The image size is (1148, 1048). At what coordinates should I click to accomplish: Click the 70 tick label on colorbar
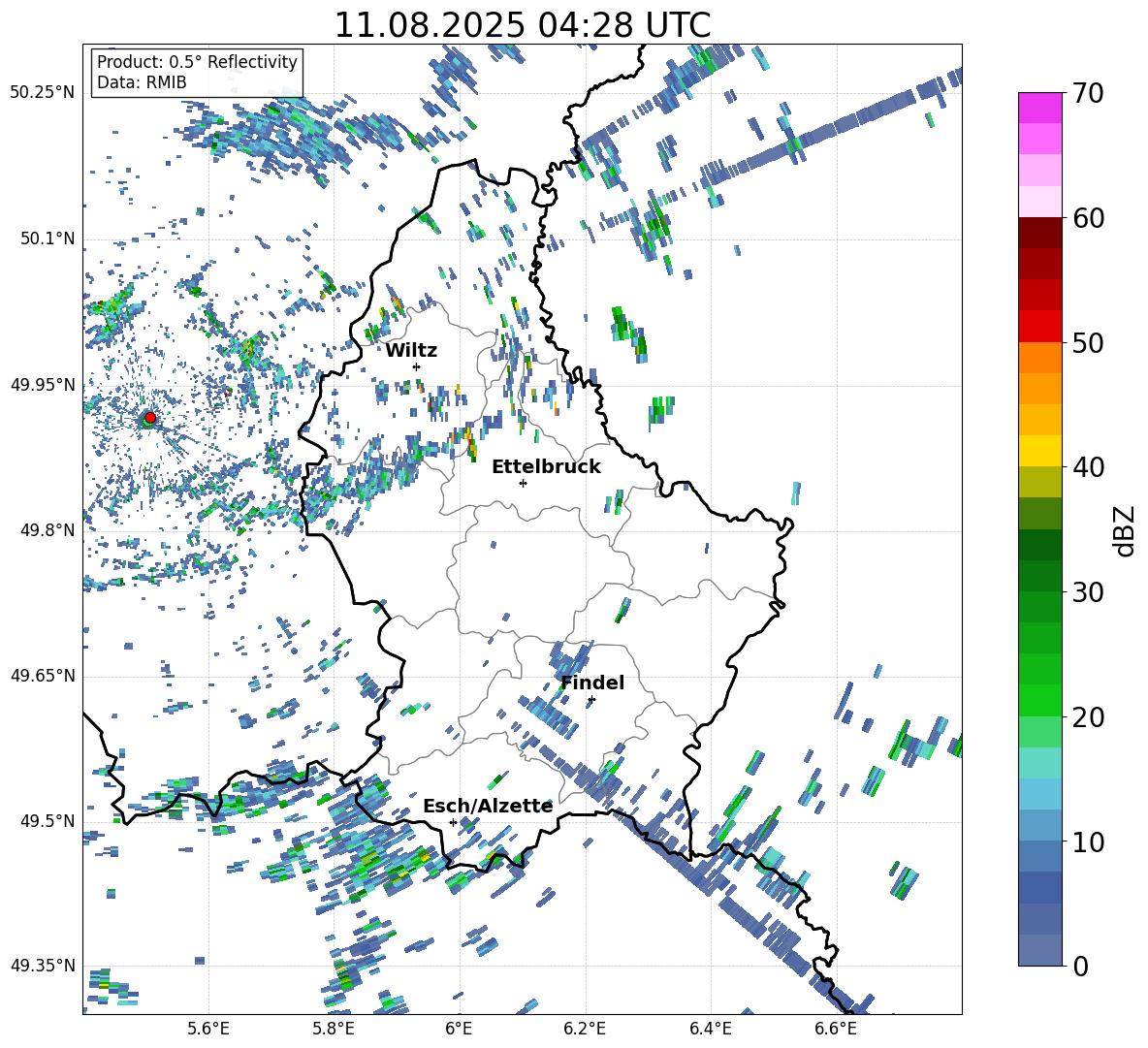tap(1089, 93)
